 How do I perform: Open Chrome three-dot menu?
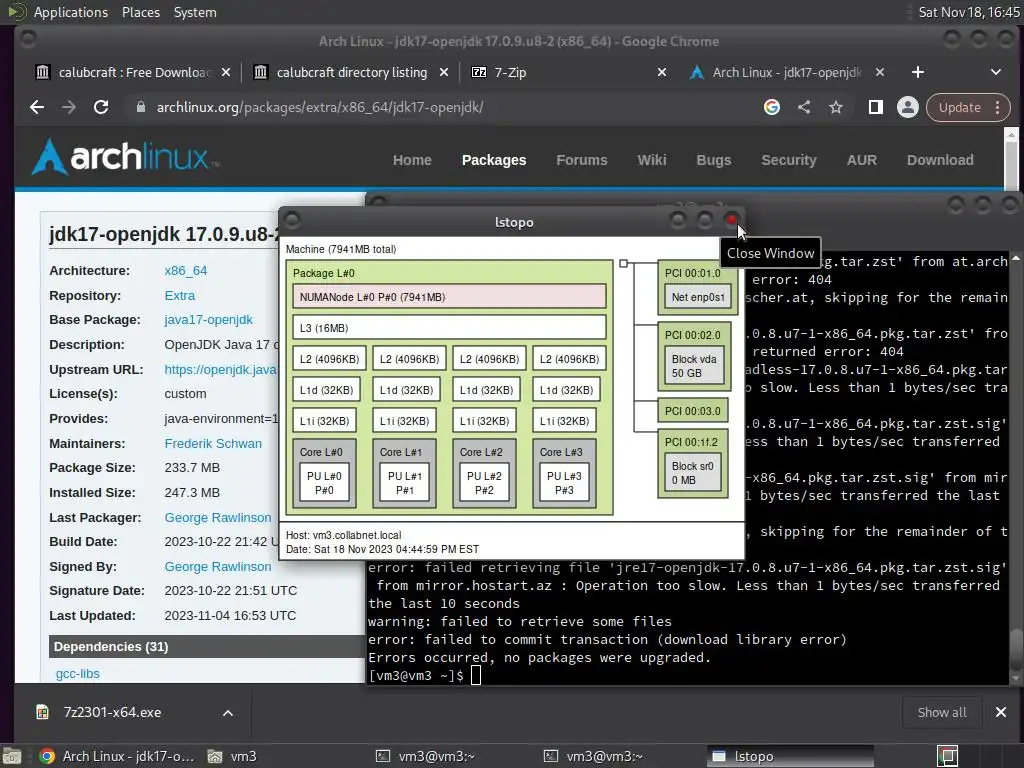[x=998, y=107]
